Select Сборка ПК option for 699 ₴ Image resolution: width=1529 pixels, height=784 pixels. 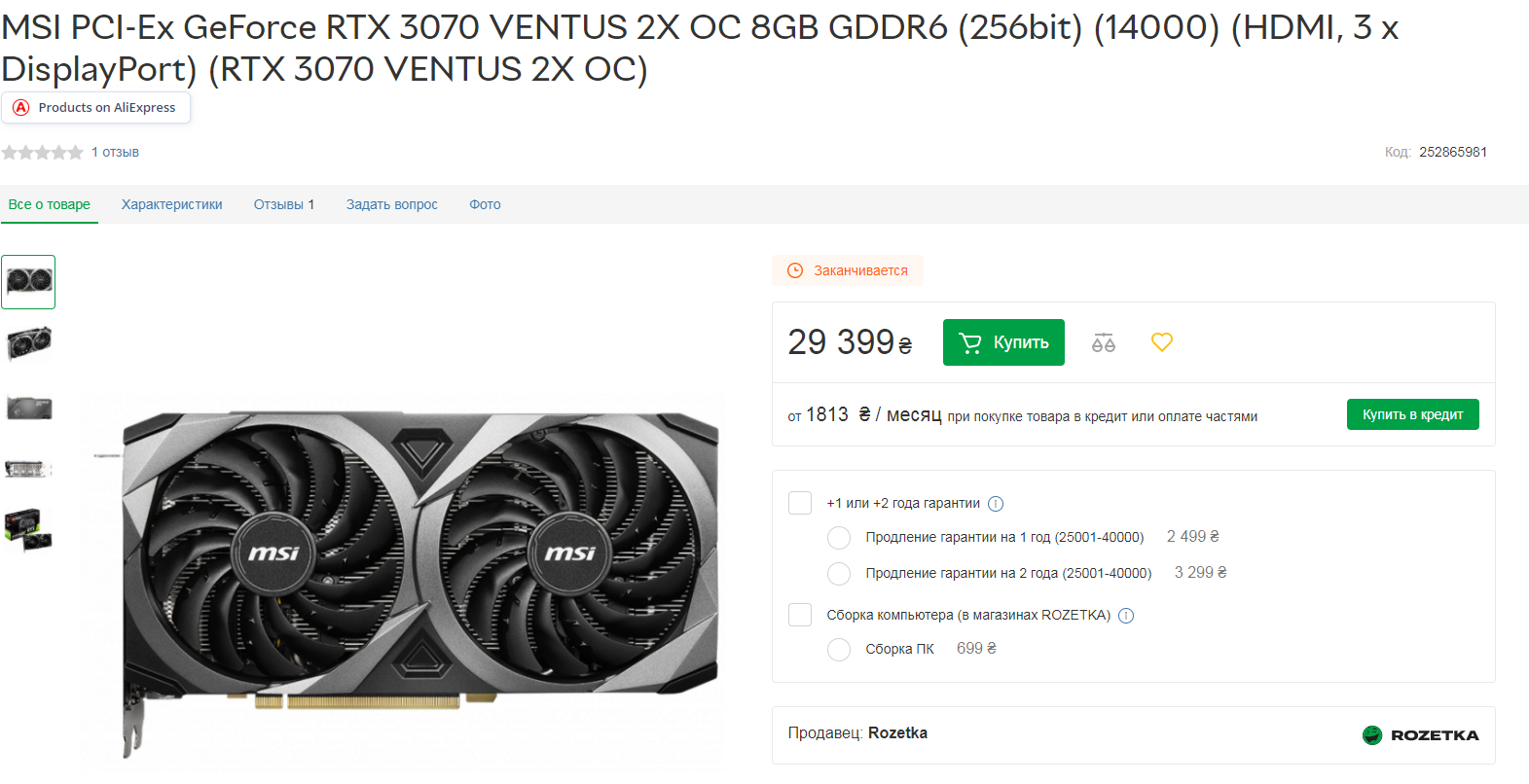click(x=839, y=650)
